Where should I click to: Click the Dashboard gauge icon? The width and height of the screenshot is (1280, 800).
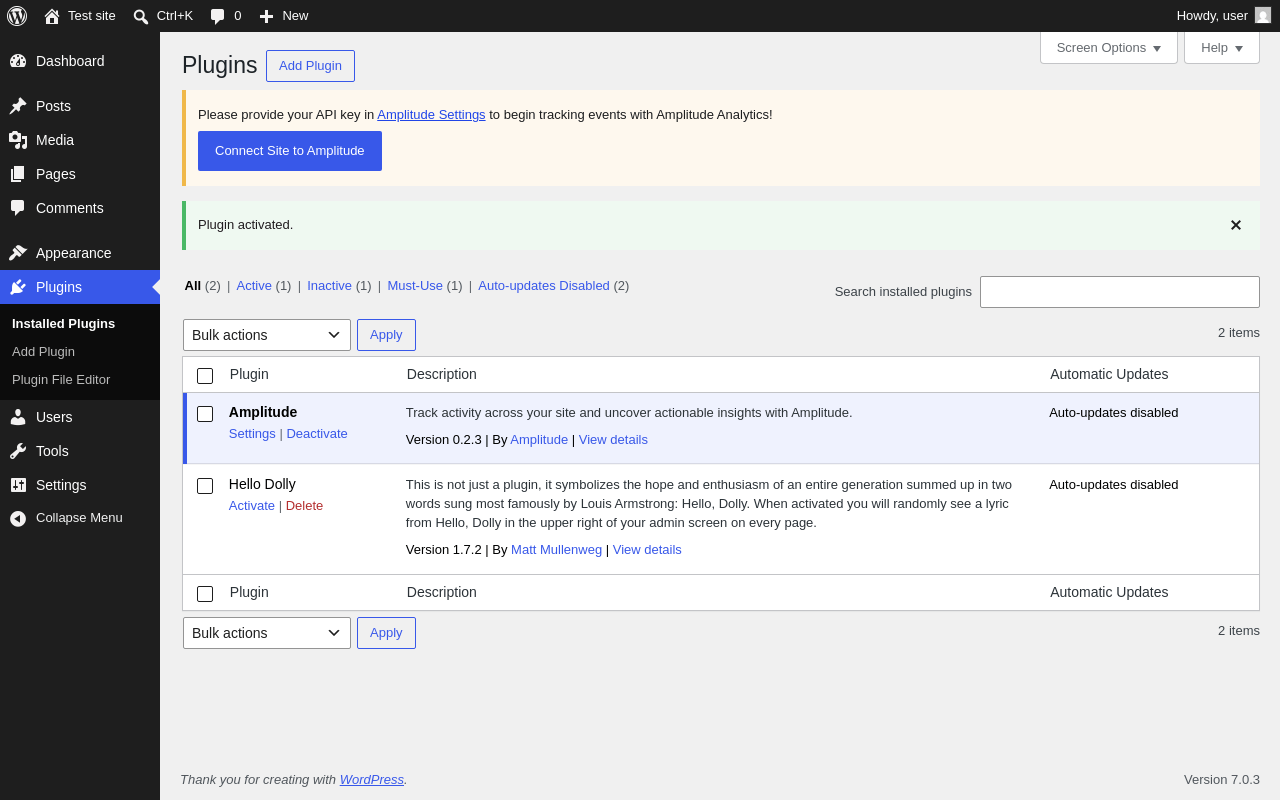pyautogui.click(x=18, y=61)
